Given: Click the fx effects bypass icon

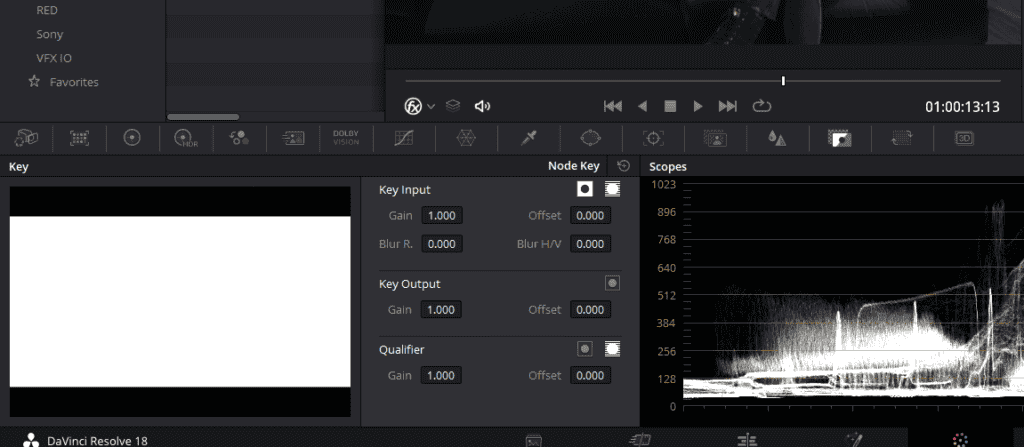Looking at the screenshot, I should [413, 107].
